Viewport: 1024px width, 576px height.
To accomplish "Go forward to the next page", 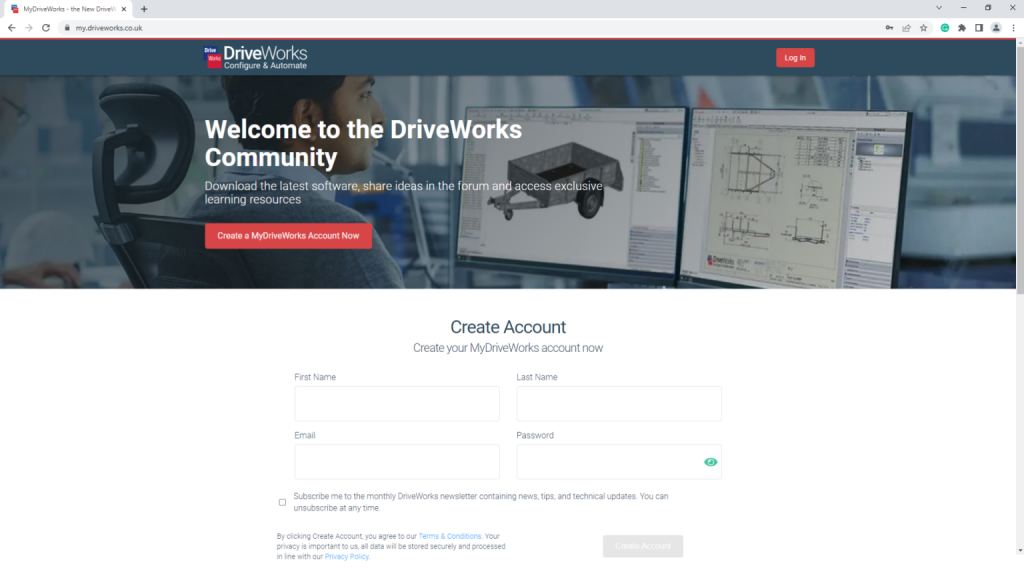I will (29, 28).
